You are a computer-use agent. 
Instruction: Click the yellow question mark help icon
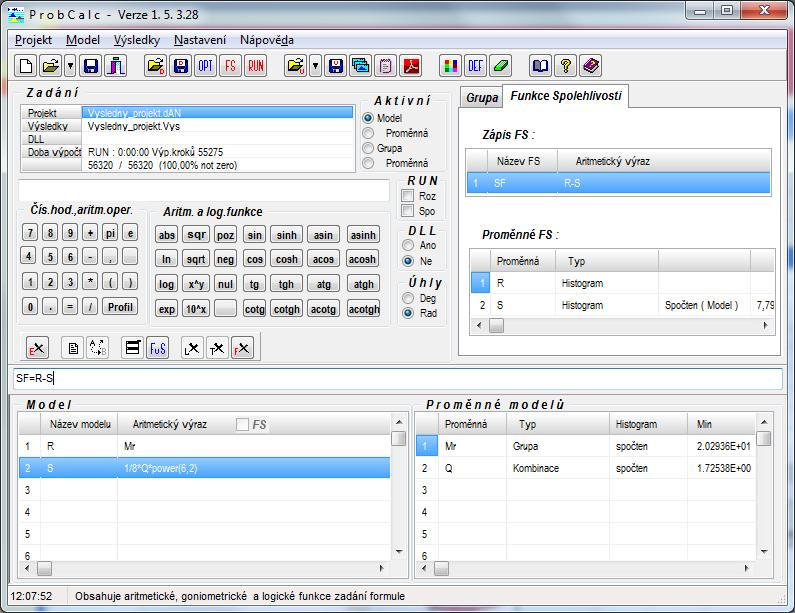click(565, 66)
